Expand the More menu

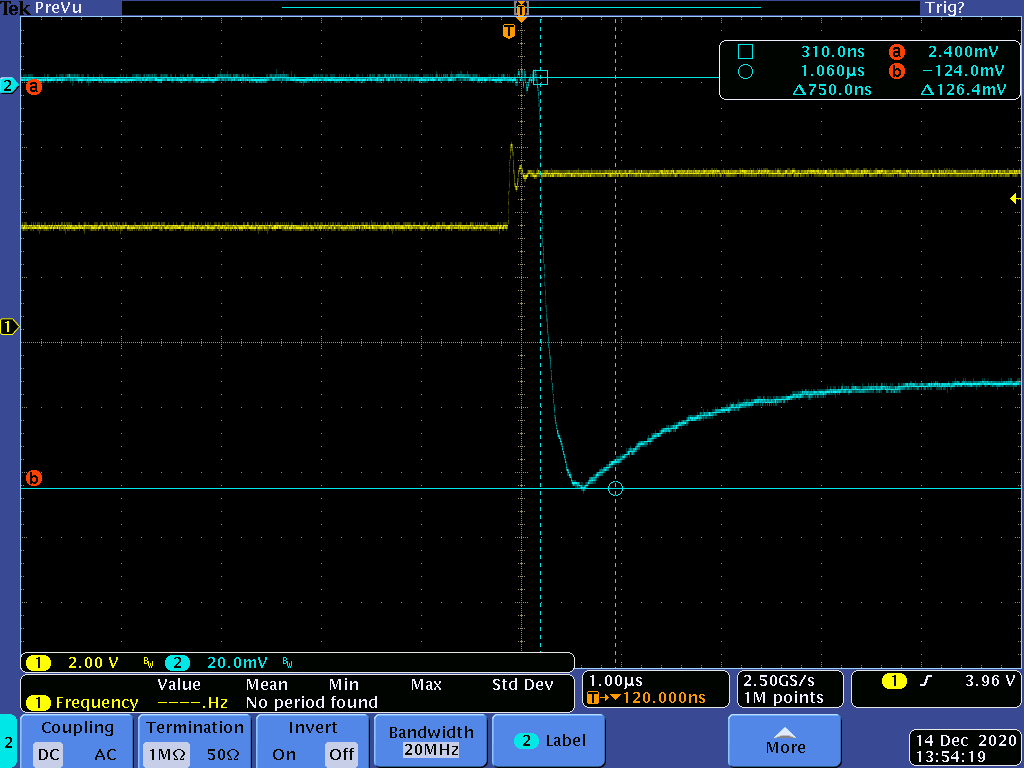tap(785, 741)
